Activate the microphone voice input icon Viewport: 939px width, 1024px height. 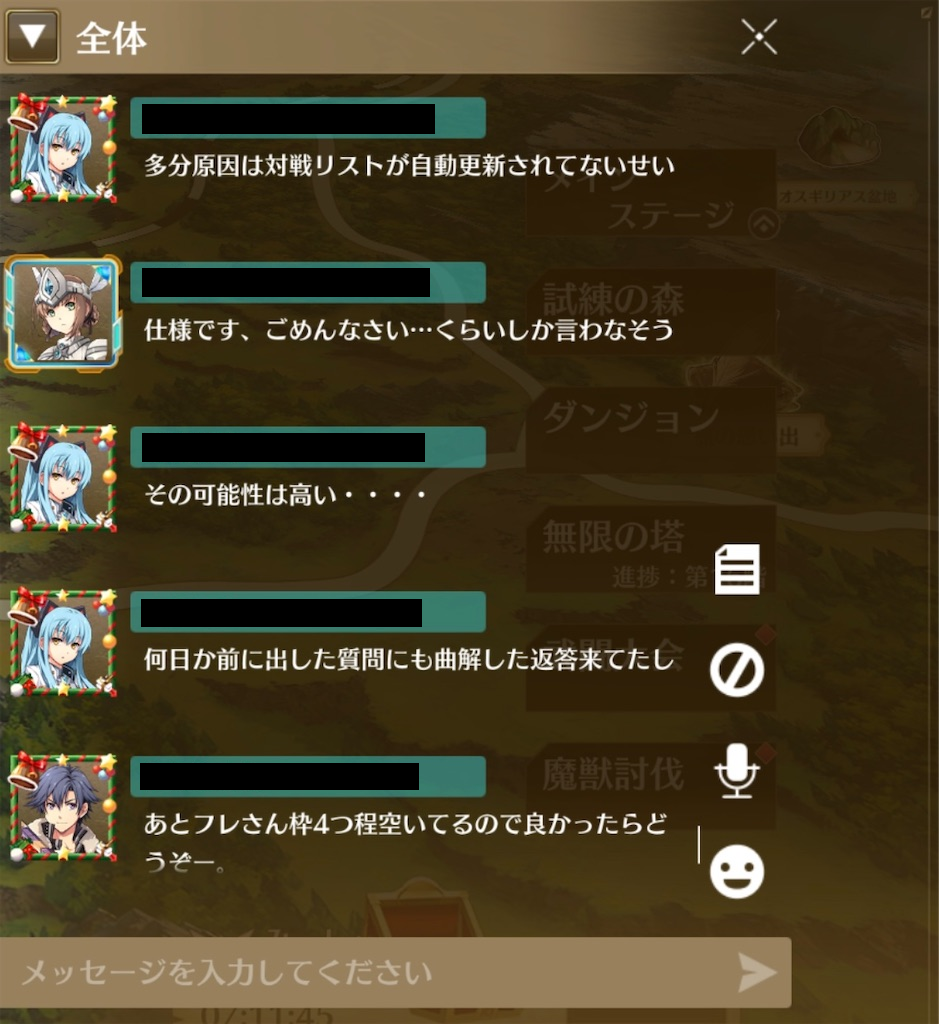coord(737,771)
